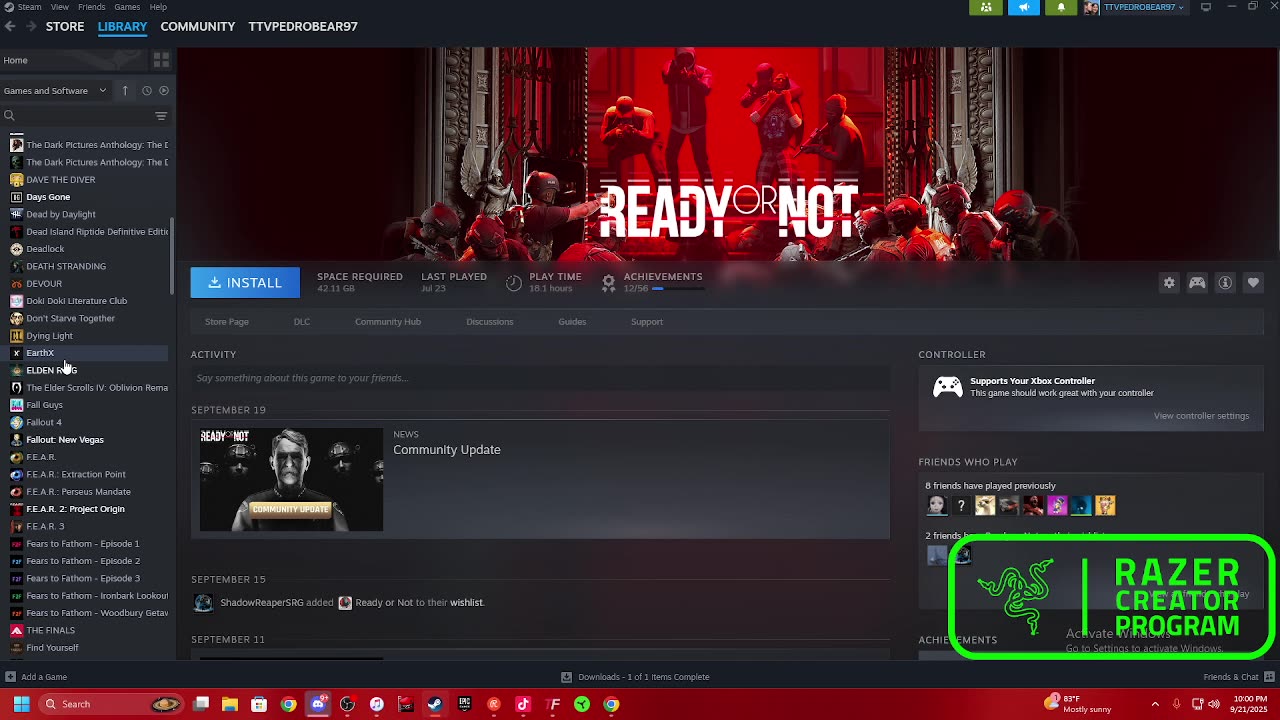Open Downloads status at bottom
Image resolution: width=1280 pixels, height=720 pixels.
pos(635,677)
